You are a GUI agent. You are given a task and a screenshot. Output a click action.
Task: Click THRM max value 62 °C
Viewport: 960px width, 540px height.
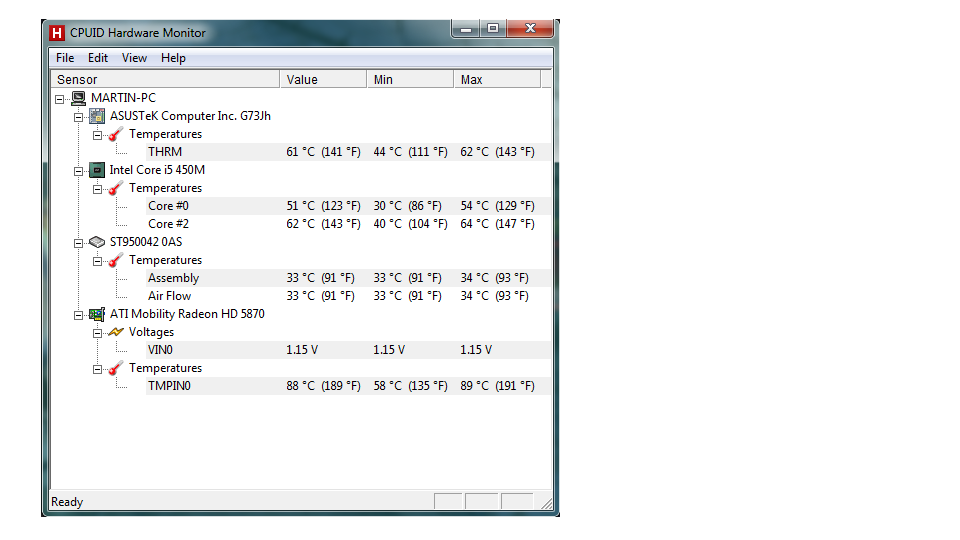point(497,152)
